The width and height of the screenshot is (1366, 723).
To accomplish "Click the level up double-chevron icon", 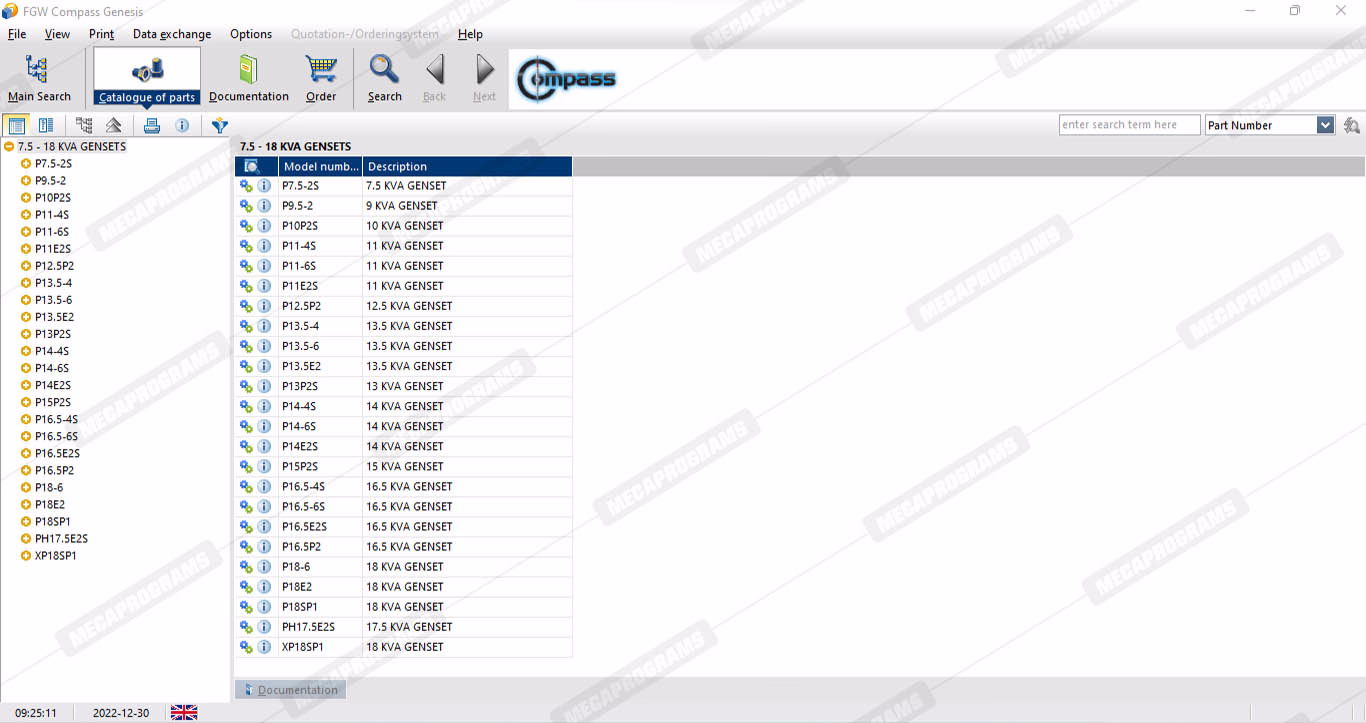I will [x=114, y=125].
